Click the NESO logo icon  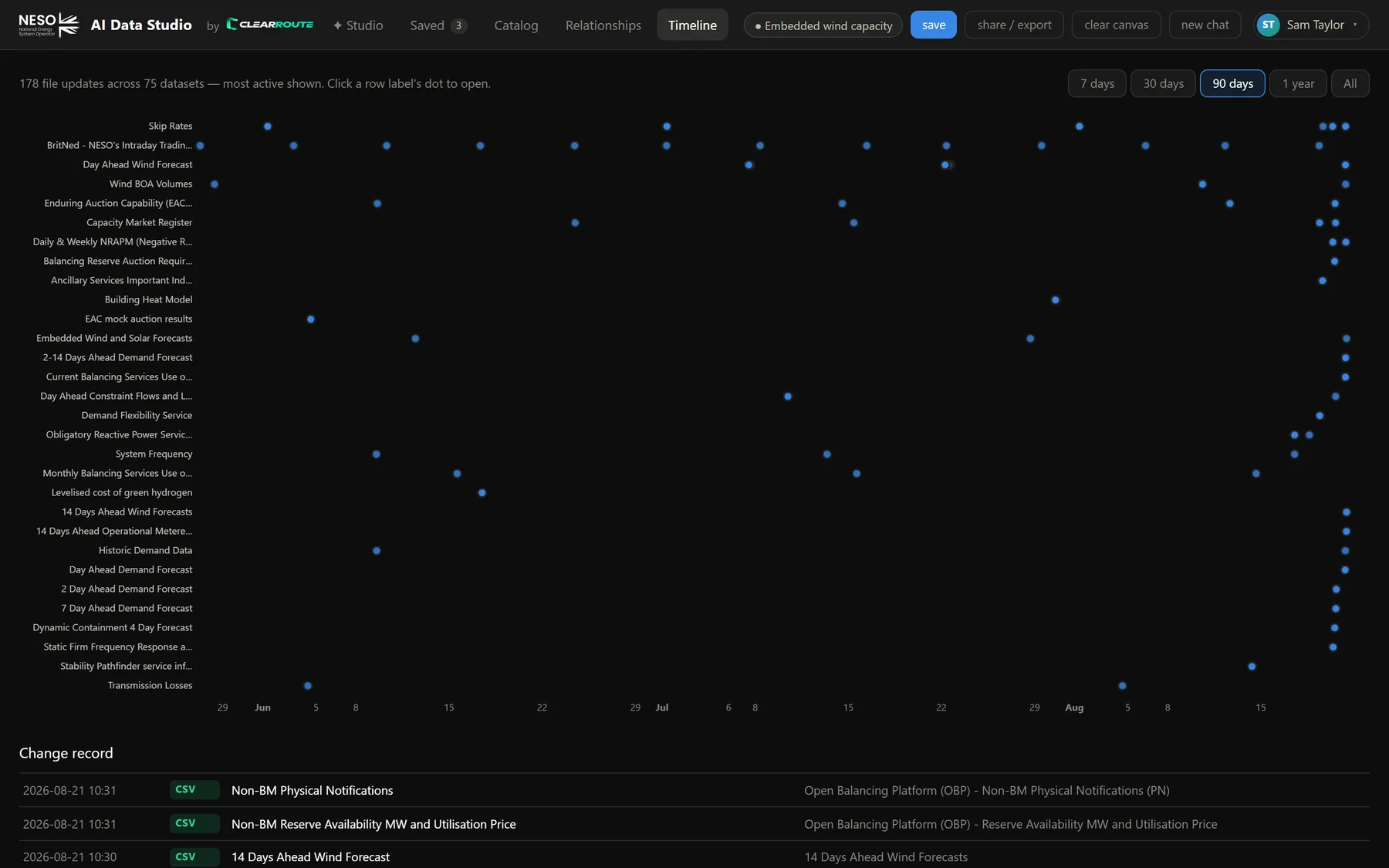49,25
